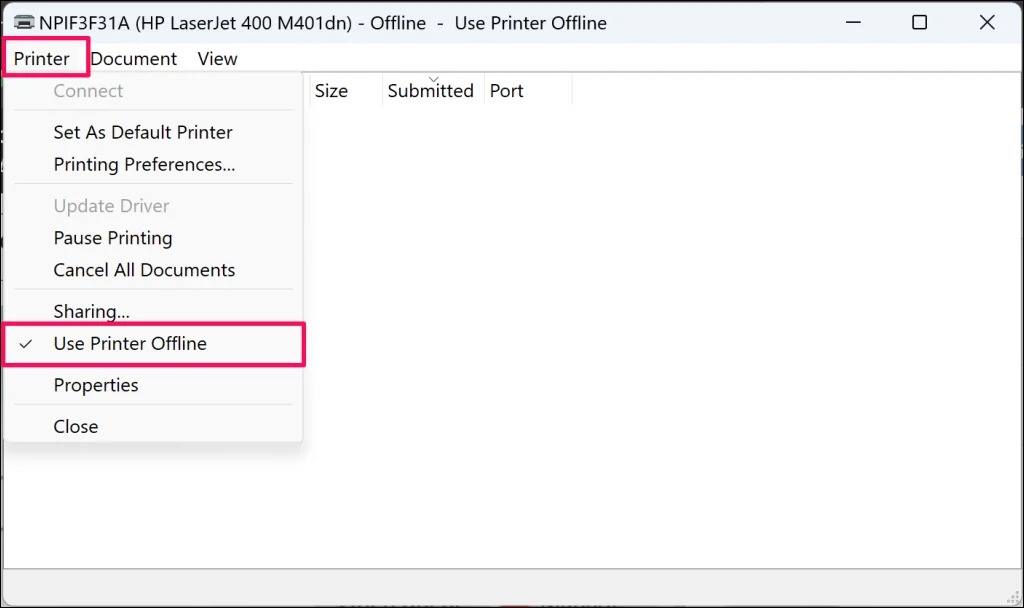Open the View menu
The height and width of the screenshot is (608, 1024).
coord(217,58)
